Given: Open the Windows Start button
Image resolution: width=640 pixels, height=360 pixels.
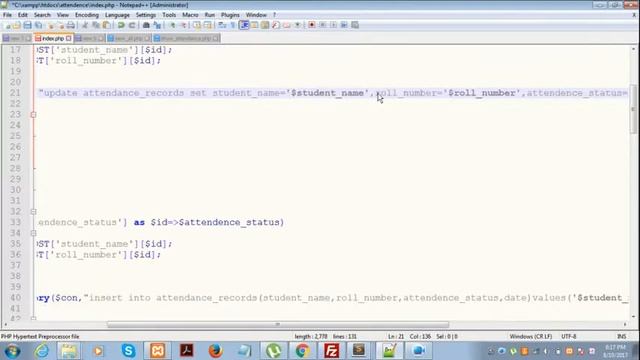Looking at the screenshot, I should tap(12, 351).
